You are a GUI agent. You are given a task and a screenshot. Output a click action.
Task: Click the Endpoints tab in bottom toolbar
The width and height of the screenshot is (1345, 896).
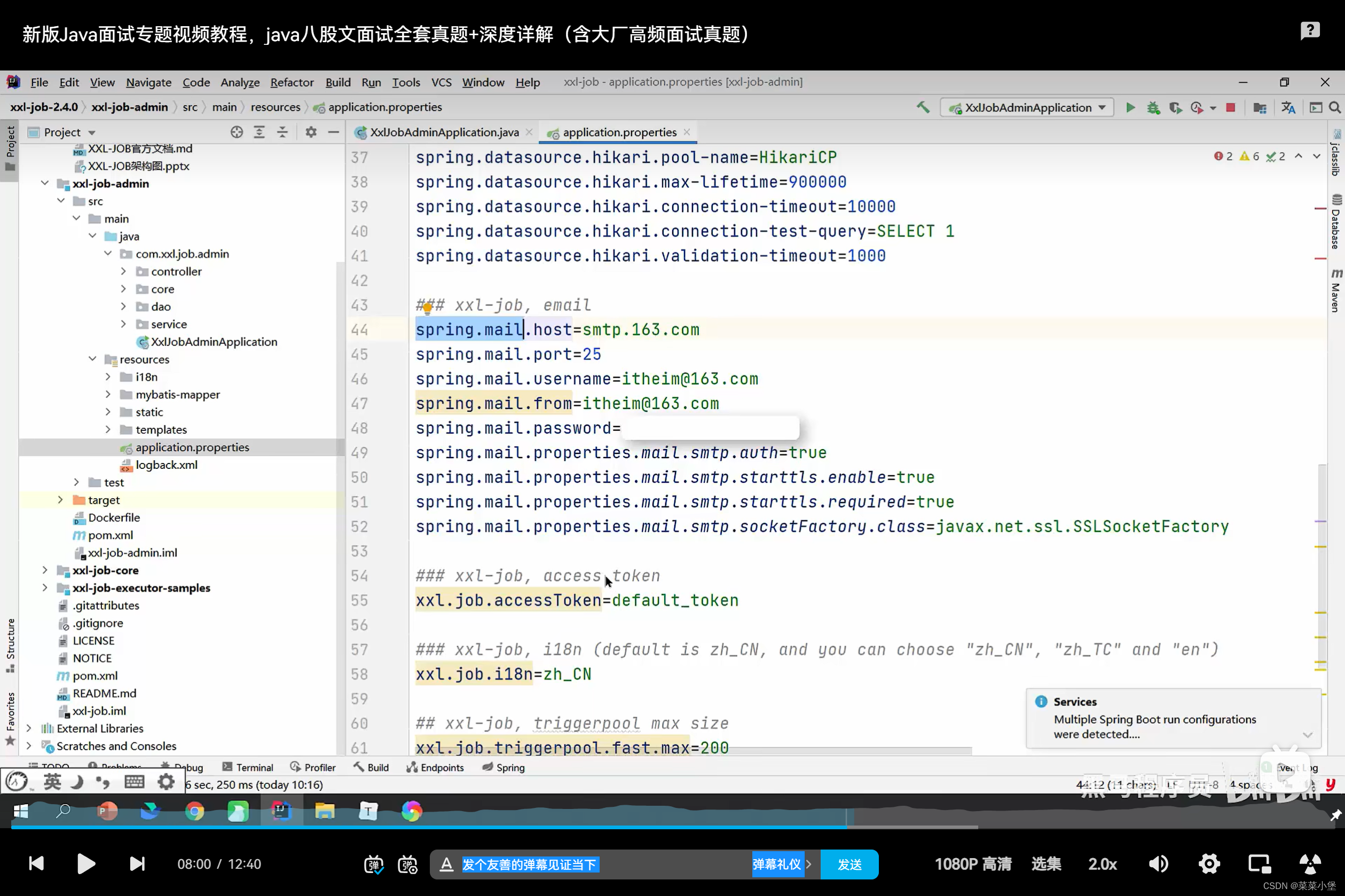(441, 767)
